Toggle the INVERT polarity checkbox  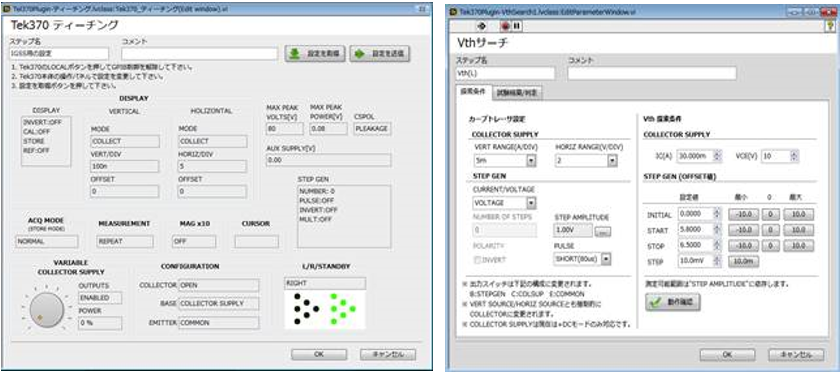(477, 259)
